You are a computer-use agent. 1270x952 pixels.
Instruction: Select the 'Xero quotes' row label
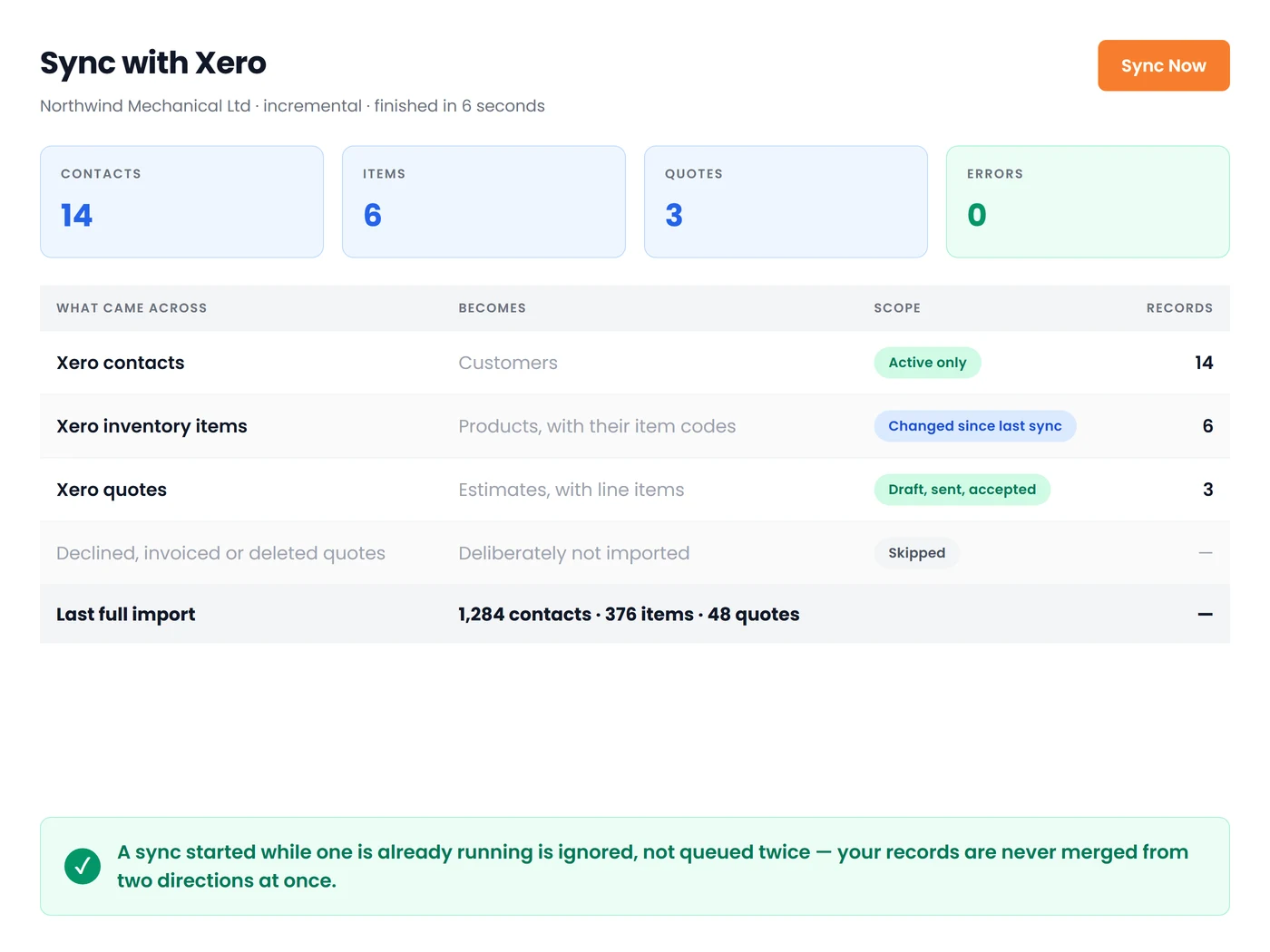pyautogui.click(x=112, y=490)
